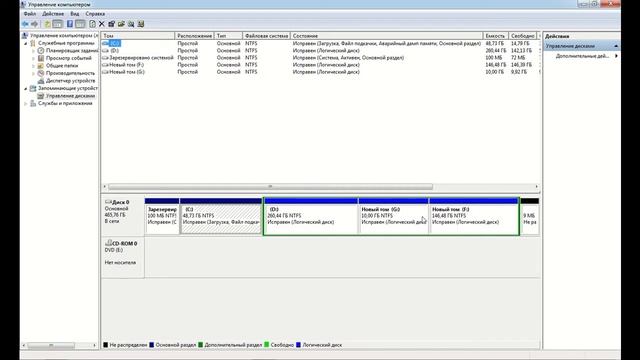640x360 pixels.
Task: Click right arrow of volume list scrollbar
Action: click(x=536, y=187)
